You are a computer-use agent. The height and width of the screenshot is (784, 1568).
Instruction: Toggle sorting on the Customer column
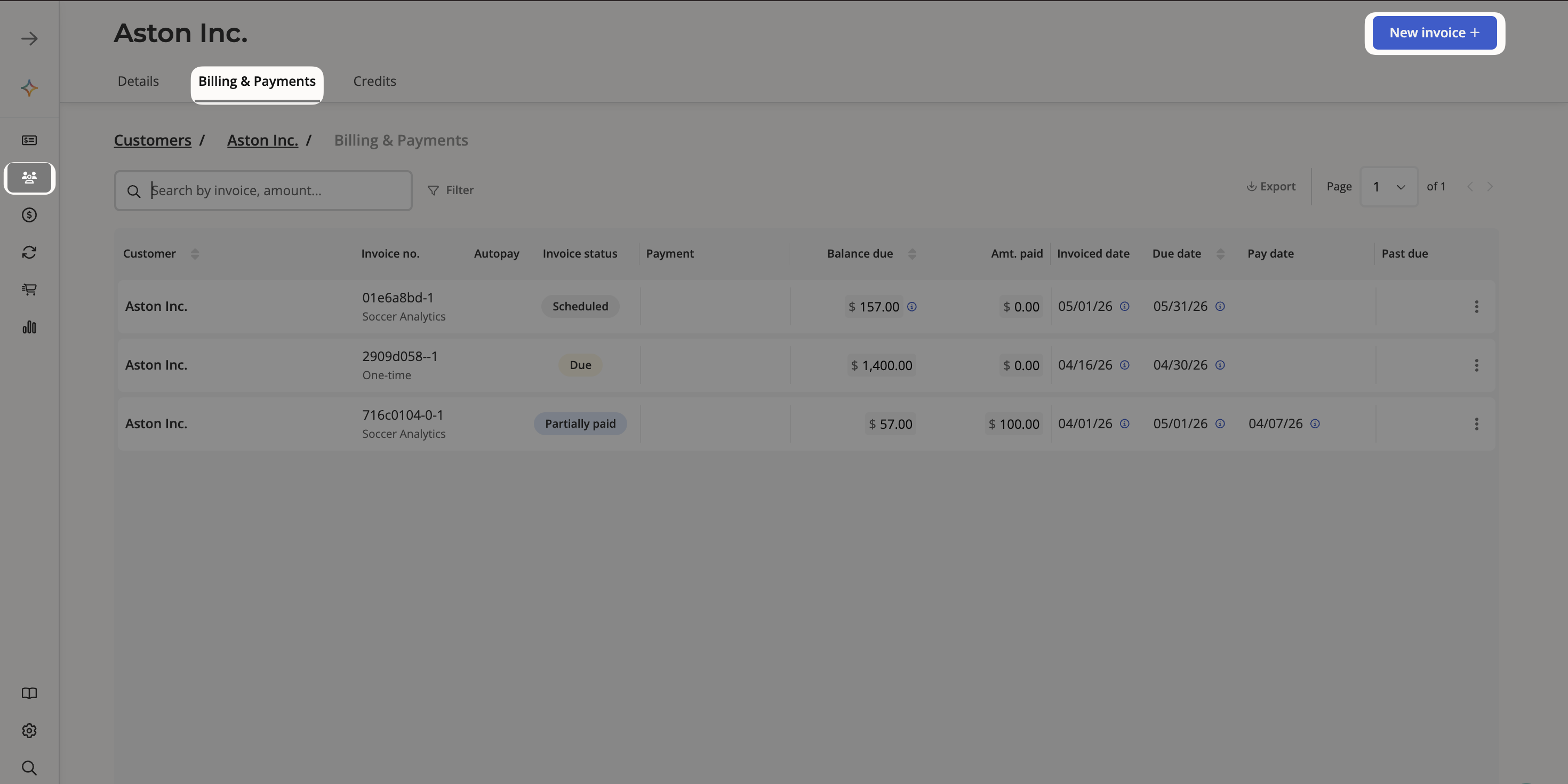point(195,253)
